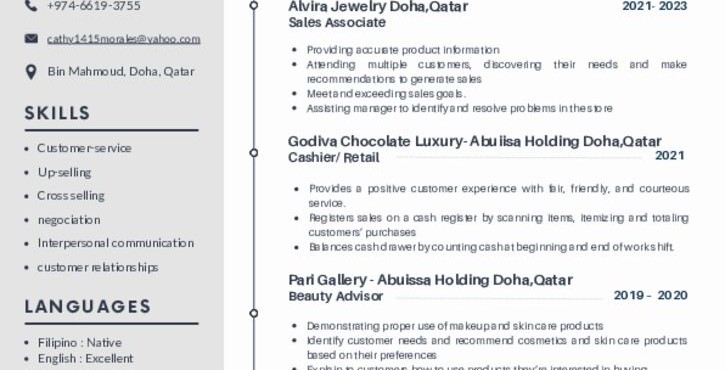Click the SKILLS section heading
The height and width of the screenshot is (370, 725).
click(x=57, y=113)
